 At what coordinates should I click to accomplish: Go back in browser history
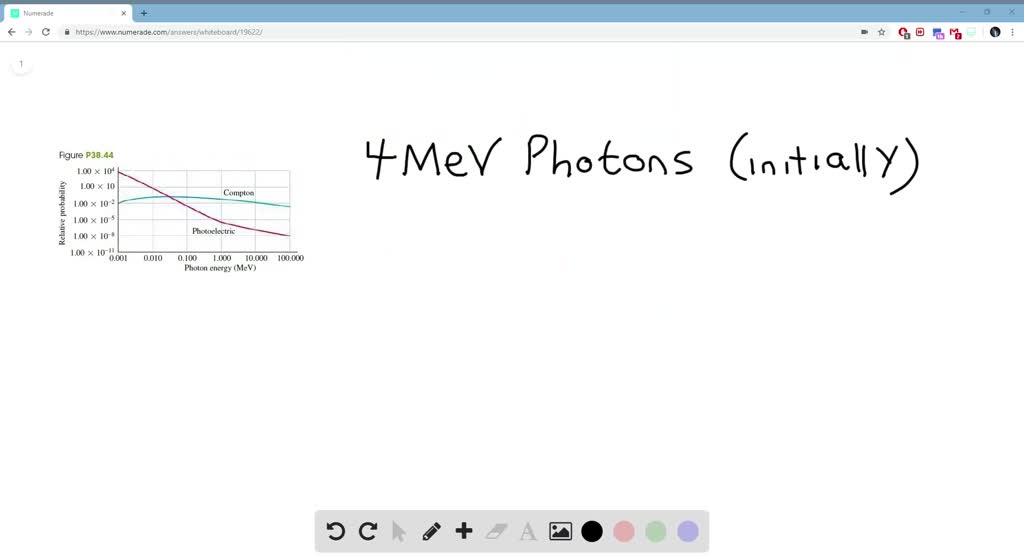coord(12,32)
